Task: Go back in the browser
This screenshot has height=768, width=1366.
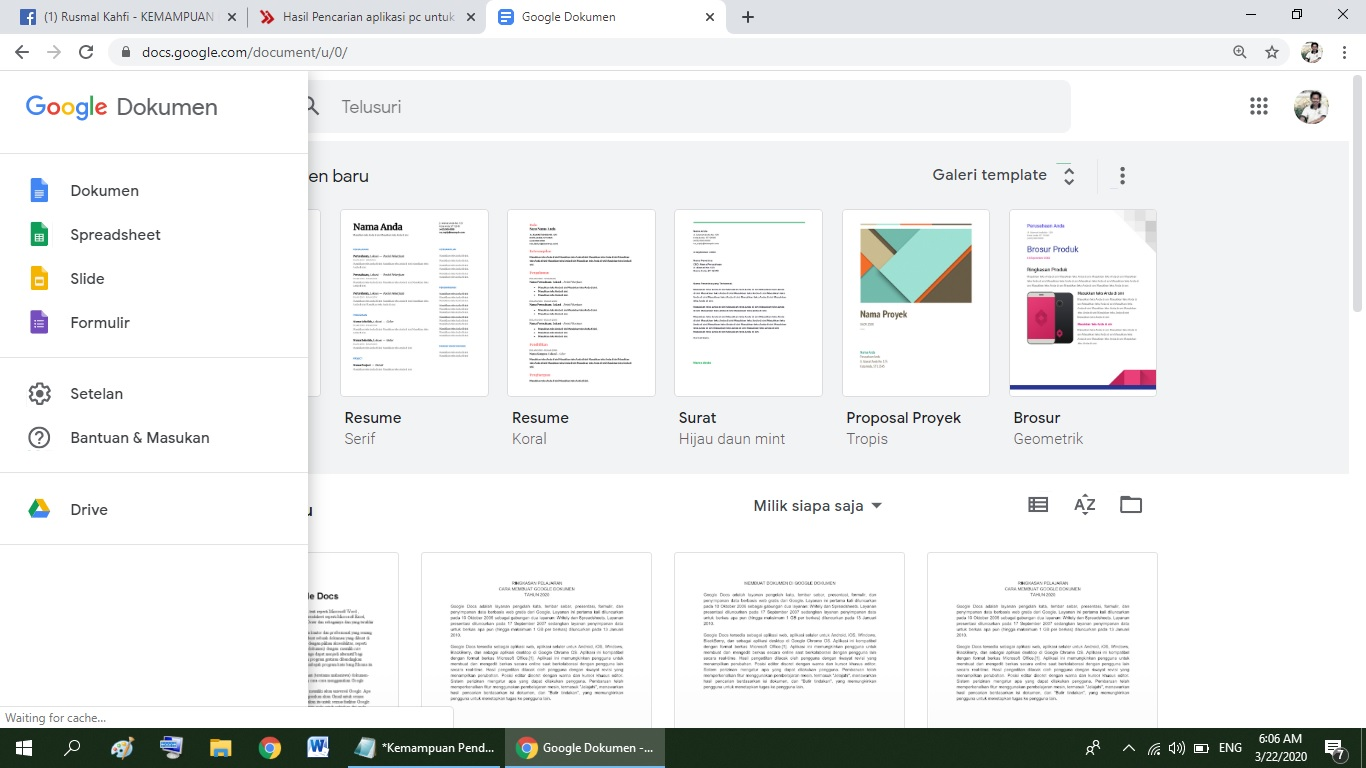Action: tap(21, 52)
